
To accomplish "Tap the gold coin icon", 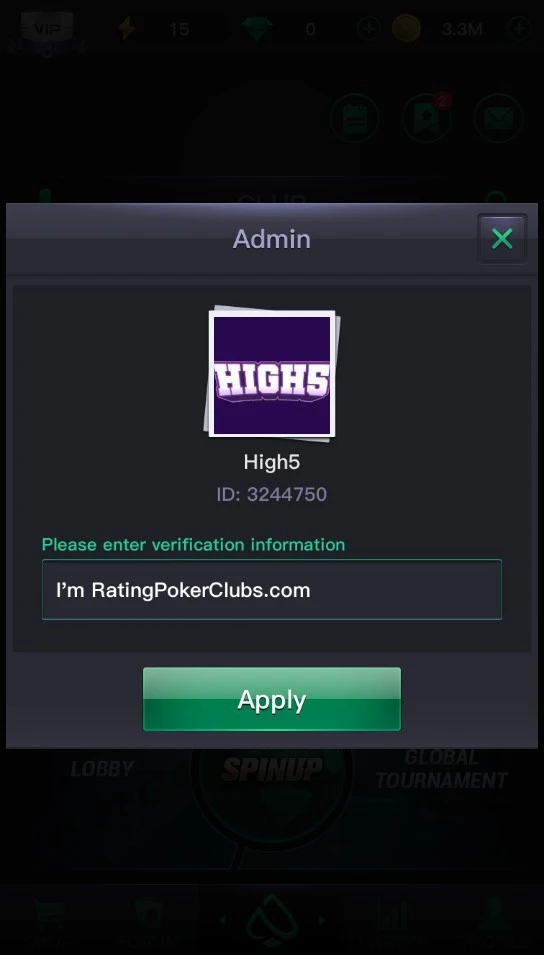I will pyautogui.click(x=406, y=29).
